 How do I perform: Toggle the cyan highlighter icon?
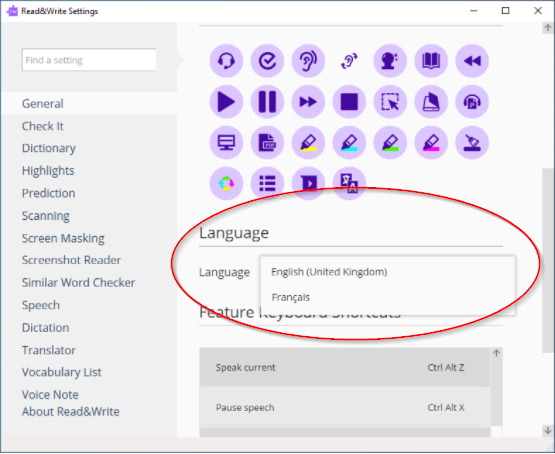point(349,143)
